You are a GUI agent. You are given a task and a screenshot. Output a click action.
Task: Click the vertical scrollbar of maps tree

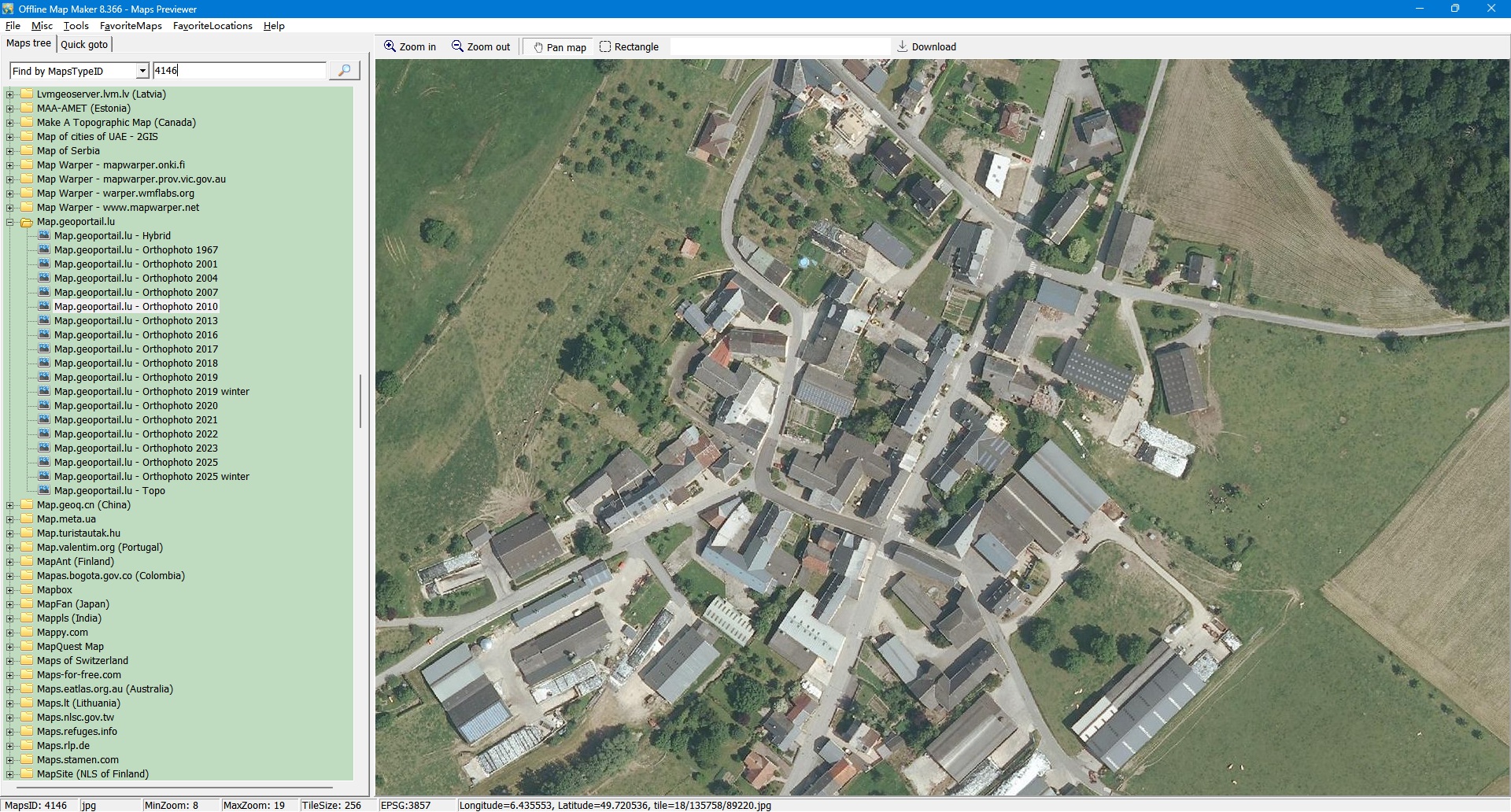point(360,401)
